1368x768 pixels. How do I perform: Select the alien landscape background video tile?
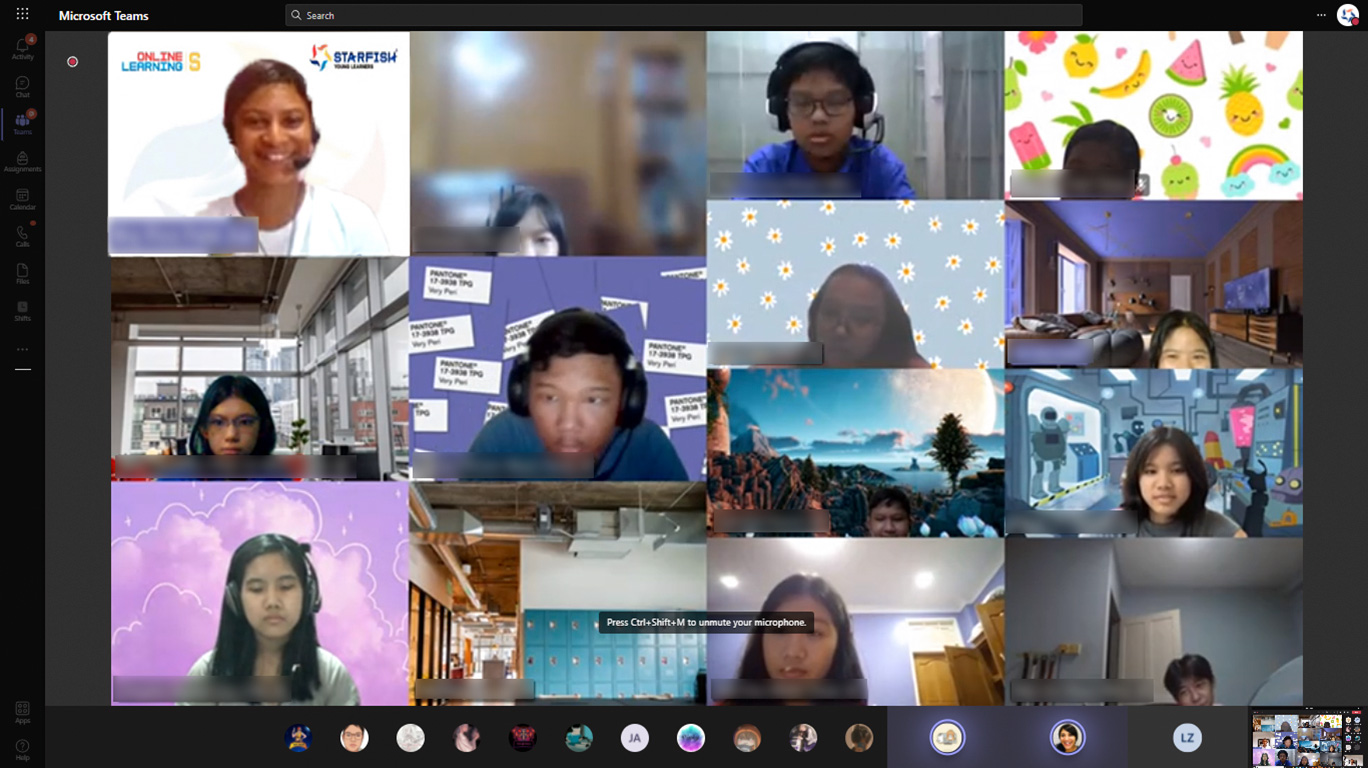855,453
